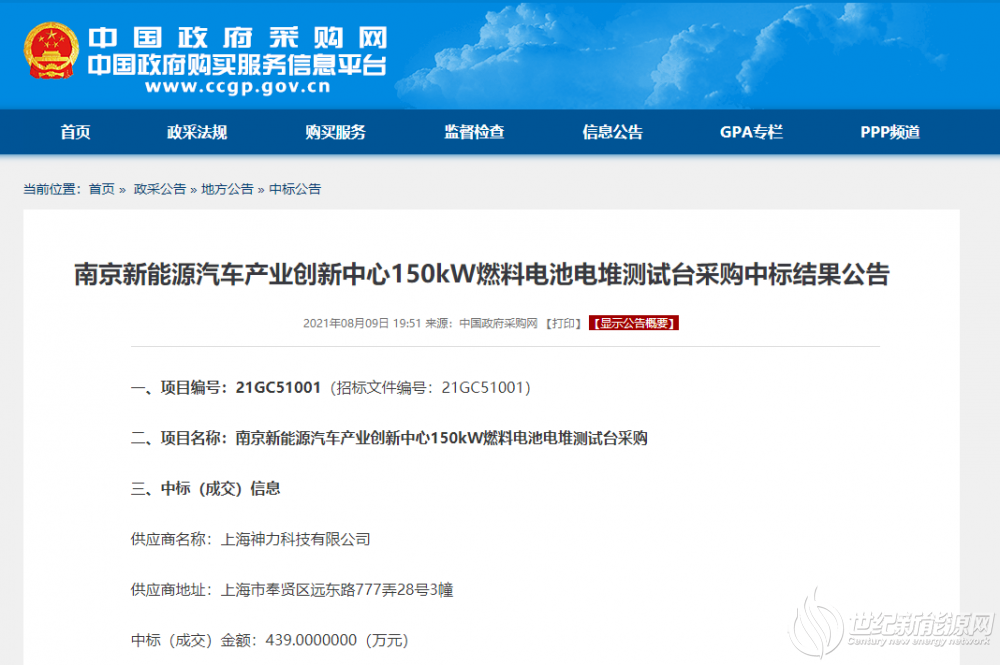Screen dimensions: 1000x665
Task: Select the project number 21GC51001 text
Action: point(278,387)
